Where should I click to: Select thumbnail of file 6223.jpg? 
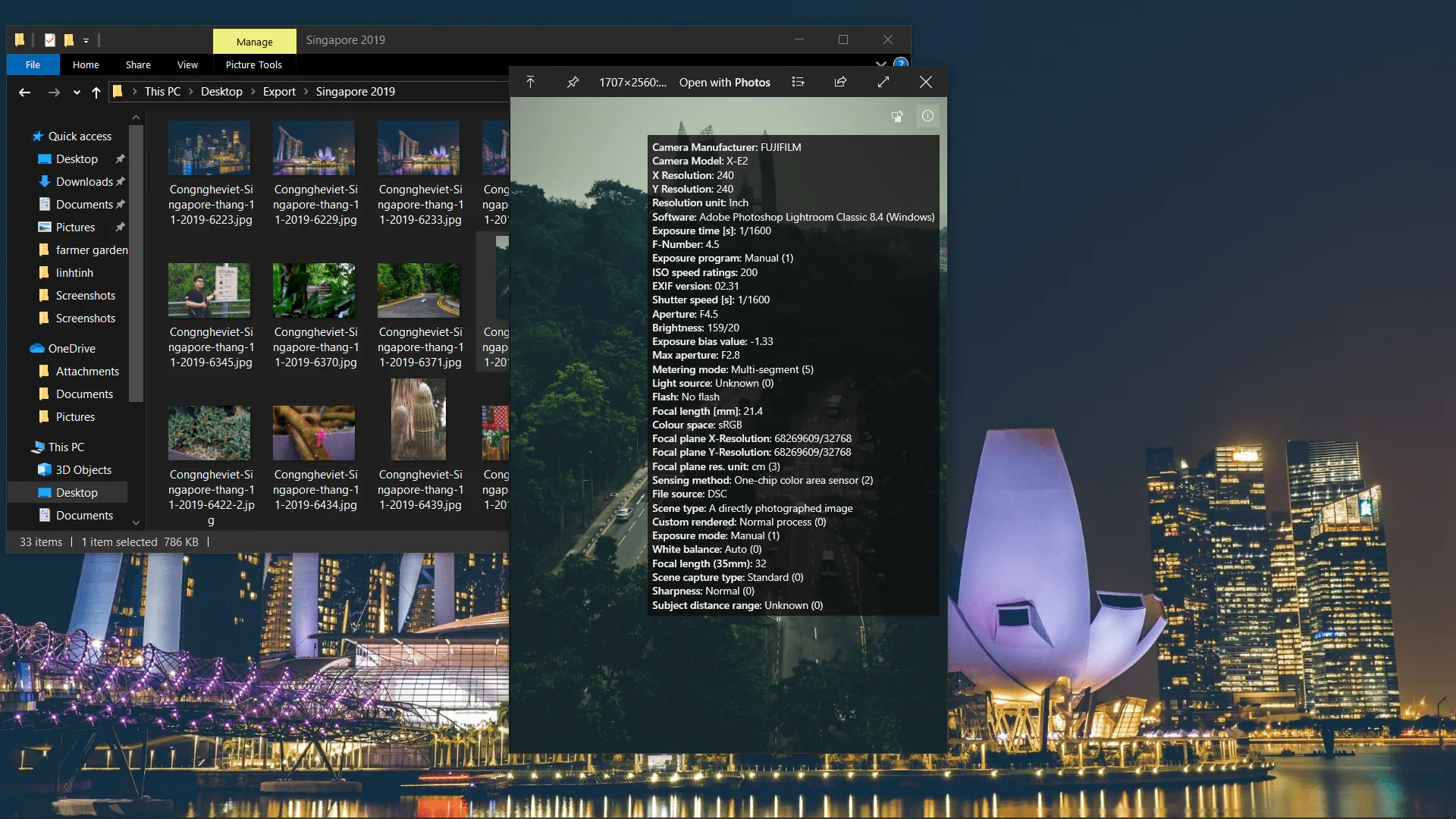tap(209, 148)
